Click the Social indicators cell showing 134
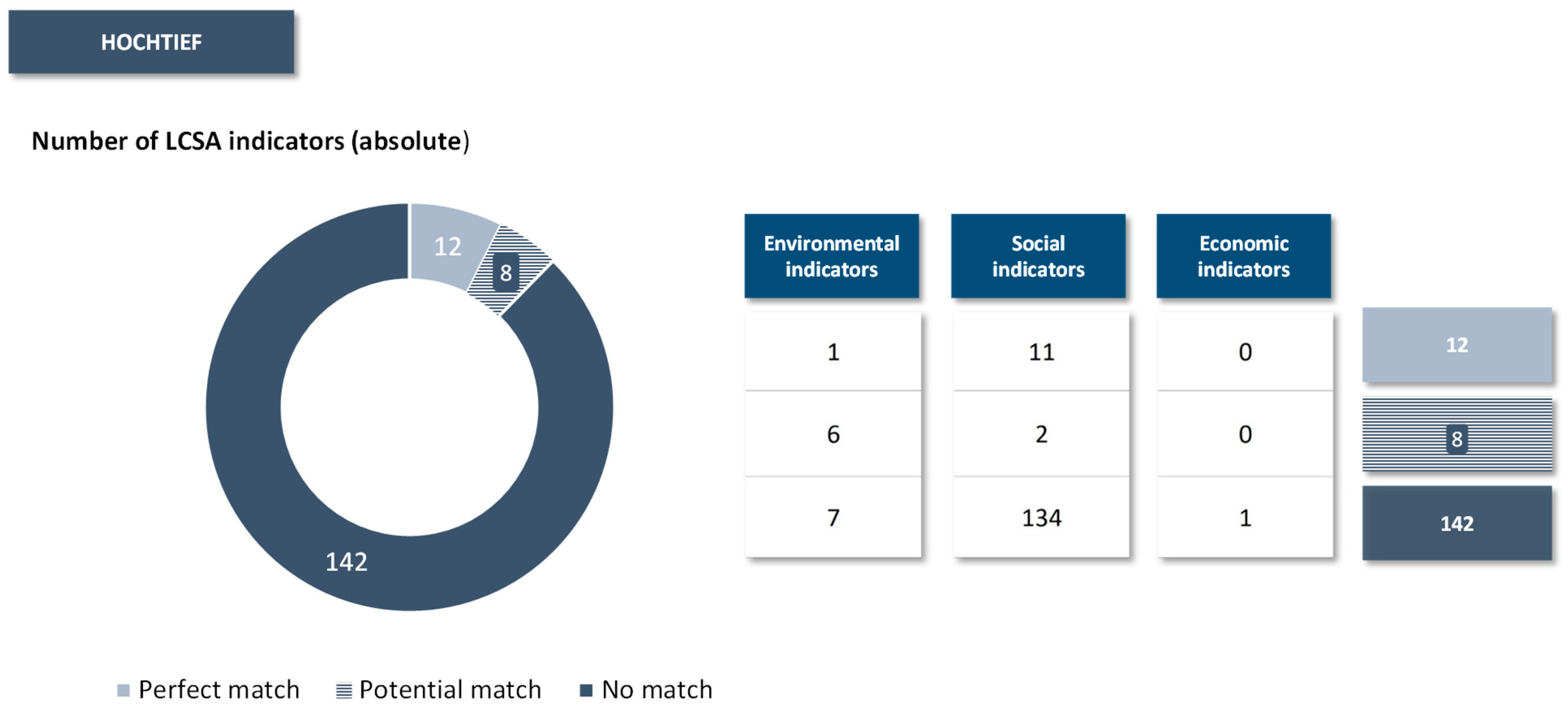 (x=1042, y=517)
